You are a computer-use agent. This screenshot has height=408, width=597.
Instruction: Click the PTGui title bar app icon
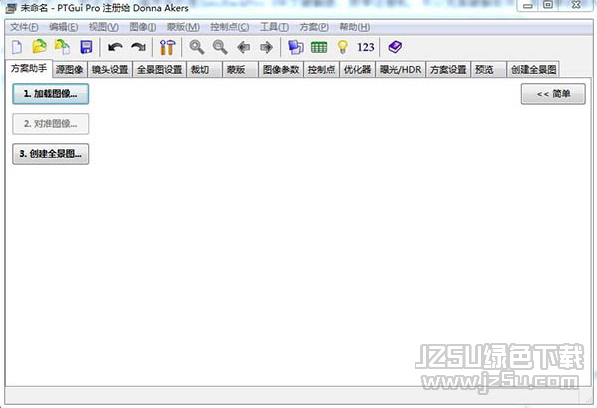click(11, 8)
